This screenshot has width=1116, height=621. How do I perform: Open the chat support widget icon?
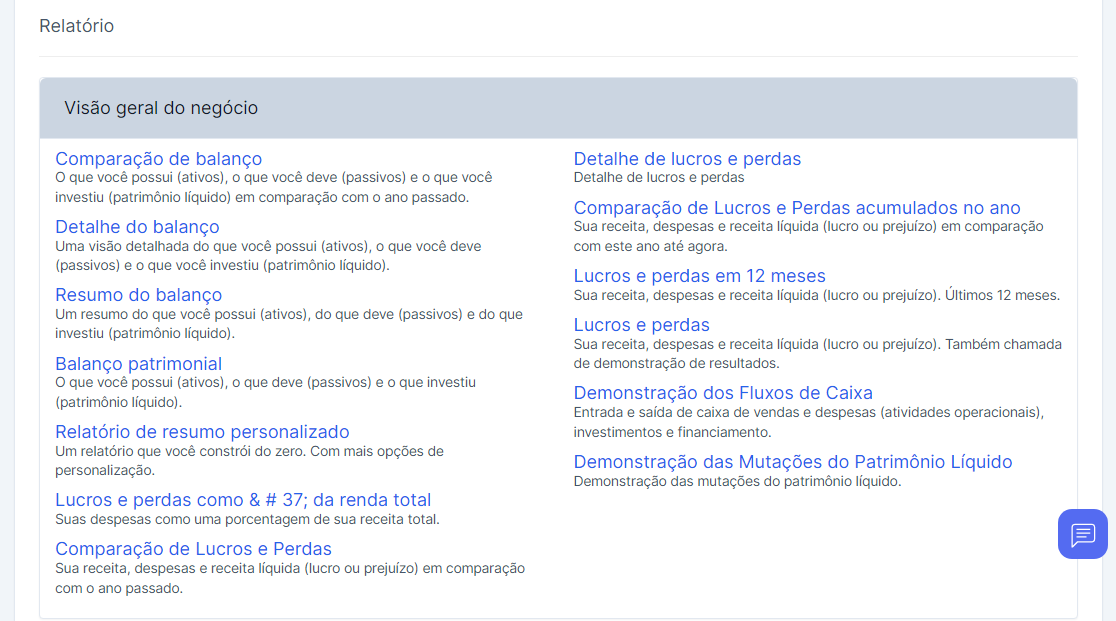tap(1082, 534)
